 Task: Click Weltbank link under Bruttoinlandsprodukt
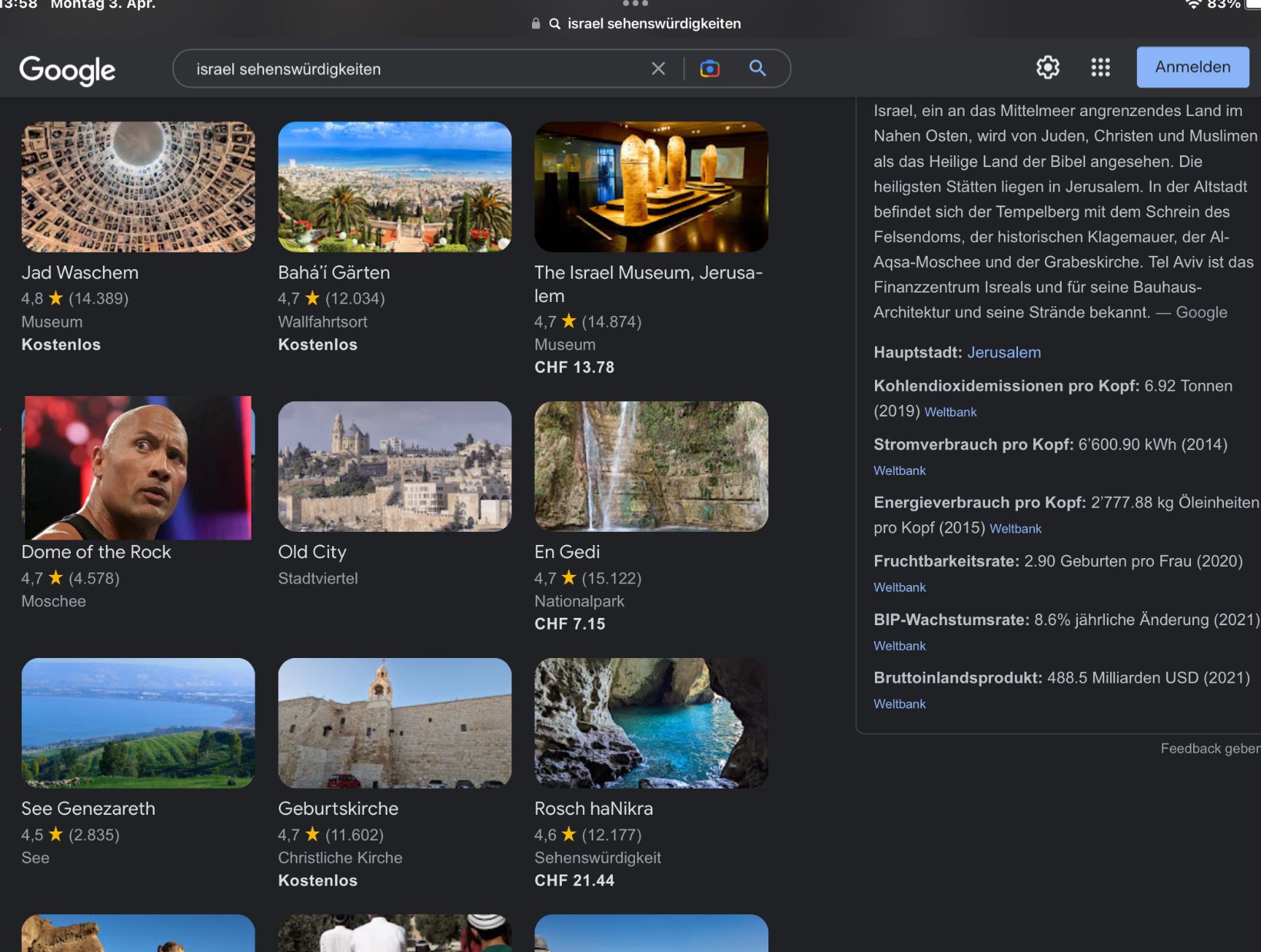click(x=900, y=704)
